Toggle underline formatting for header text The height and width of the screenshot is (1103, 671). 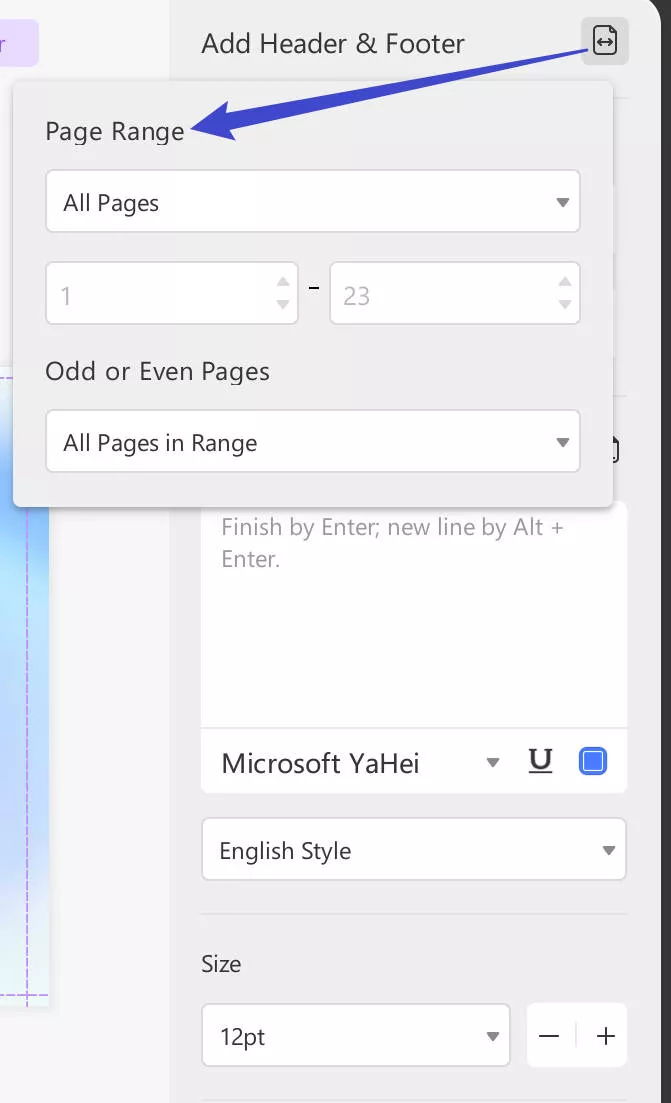point(540,762)
